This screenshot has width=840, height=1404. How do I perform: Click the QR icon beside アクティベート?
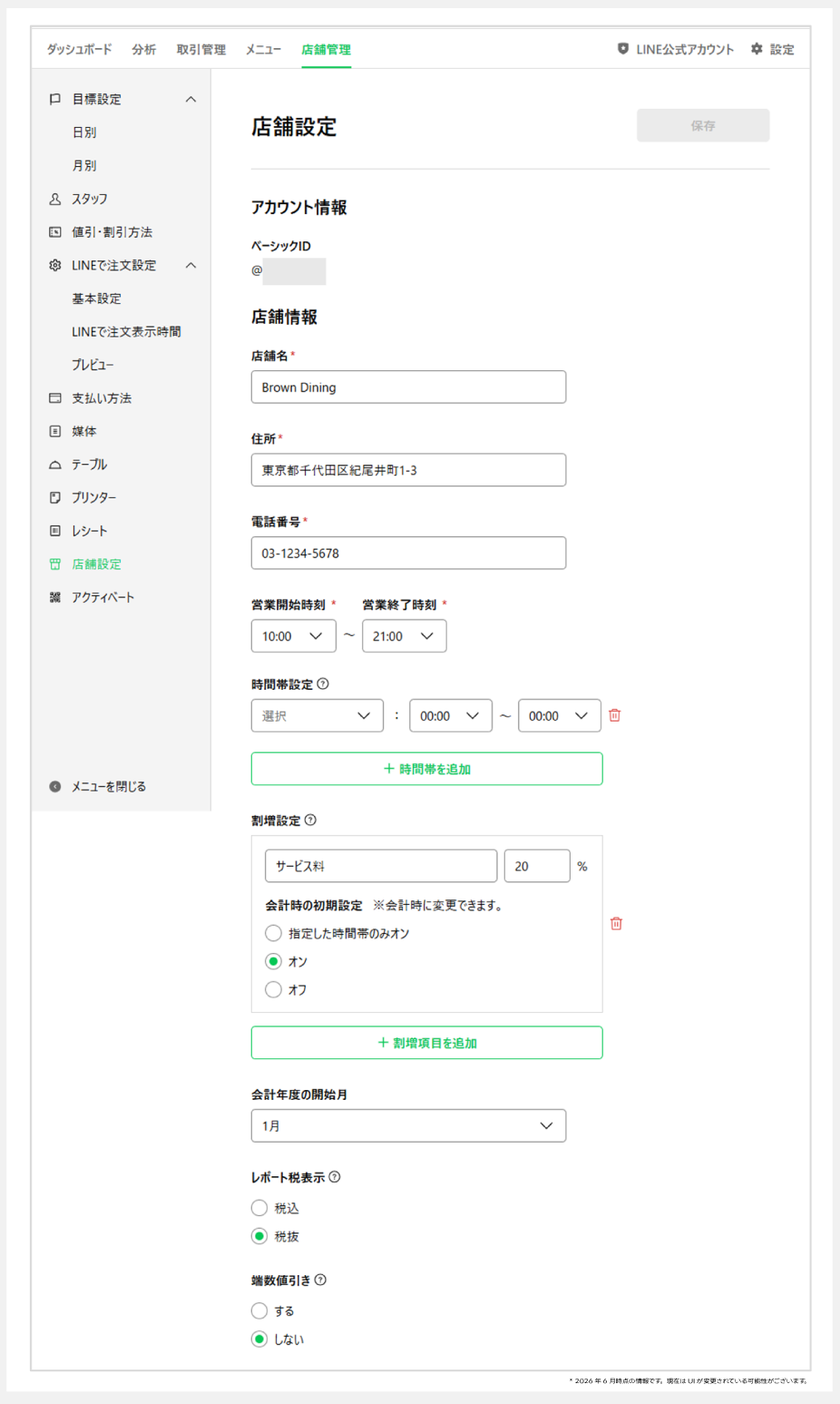pos(55,597)
